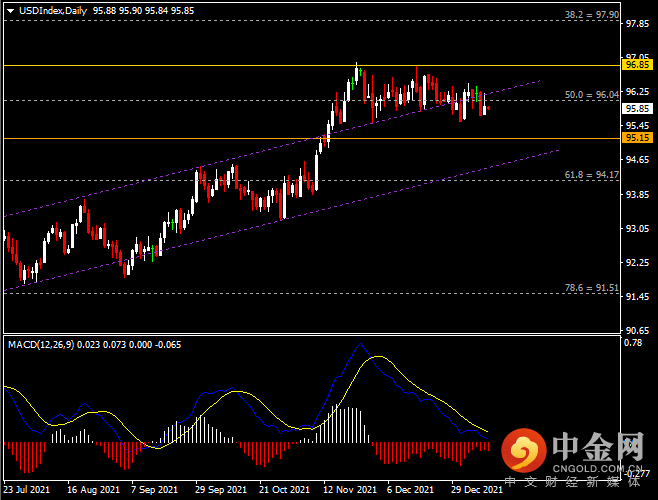Select the 6 Dec 2021 date marker

[410, 490]
